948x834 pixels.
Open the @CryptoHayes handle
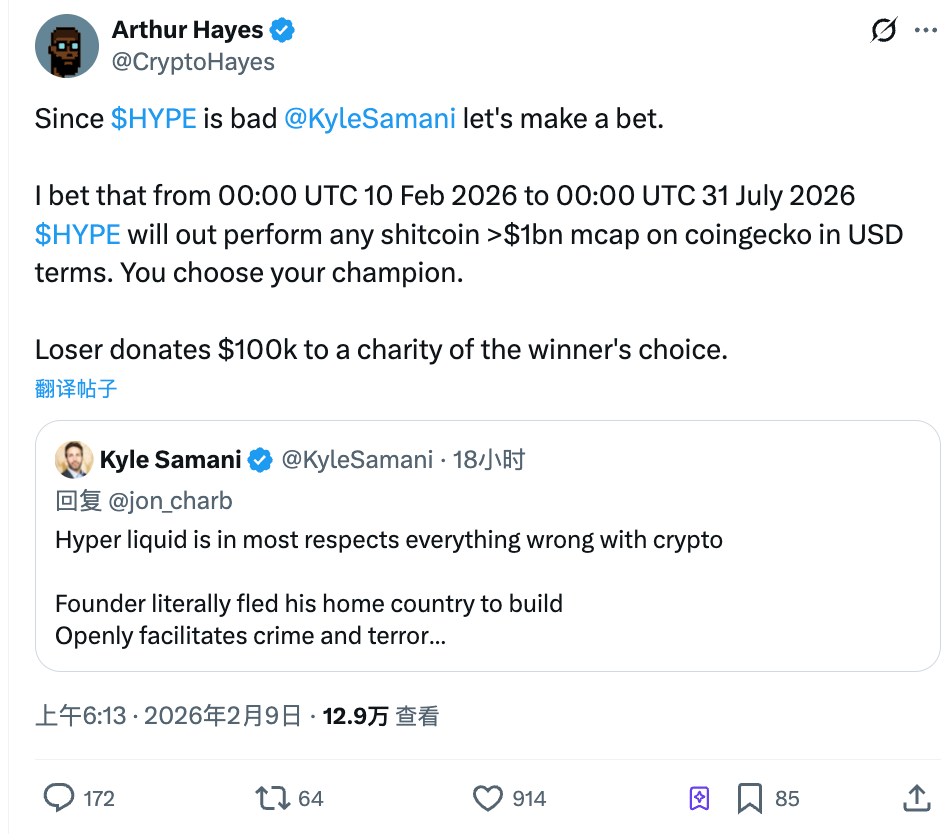(193, 62)
